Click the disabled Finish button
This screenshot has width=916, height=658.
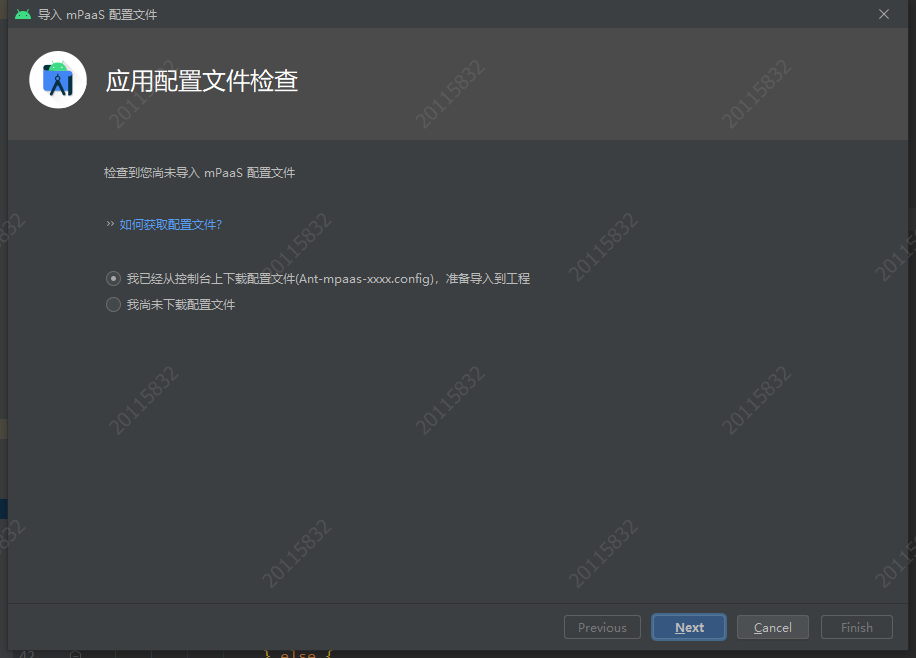(856, 627)
